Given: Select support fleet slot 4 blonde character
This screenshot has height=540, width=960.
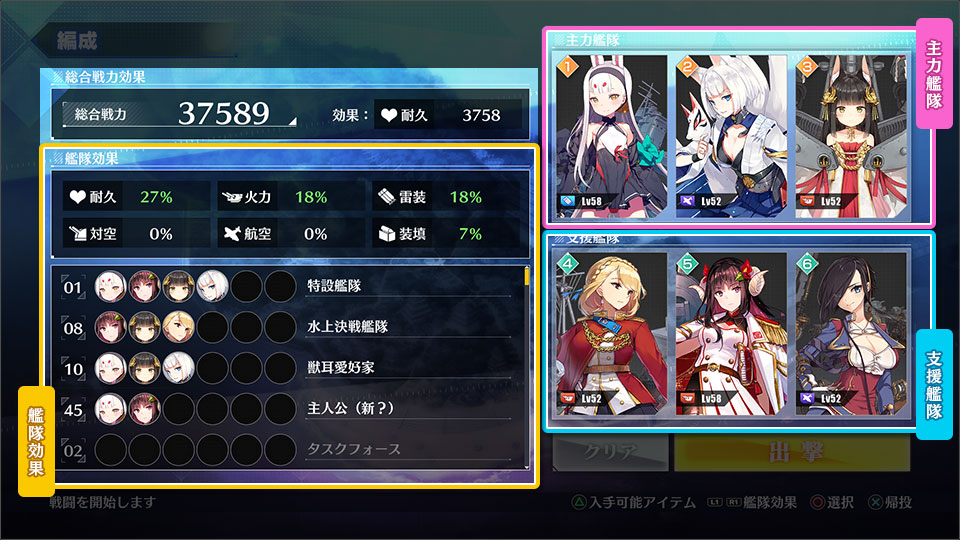Looking at the screenshot, I should (x=611, y=334).
